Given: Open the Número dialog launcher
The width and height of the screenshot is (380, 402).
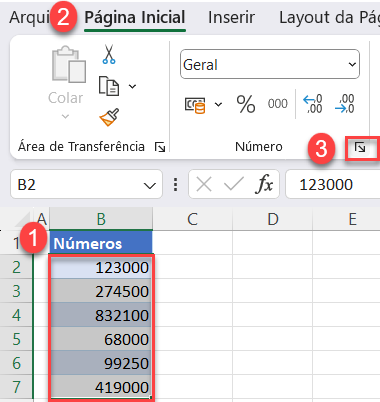Looking at the screenshot, I should tap(360, 147).
